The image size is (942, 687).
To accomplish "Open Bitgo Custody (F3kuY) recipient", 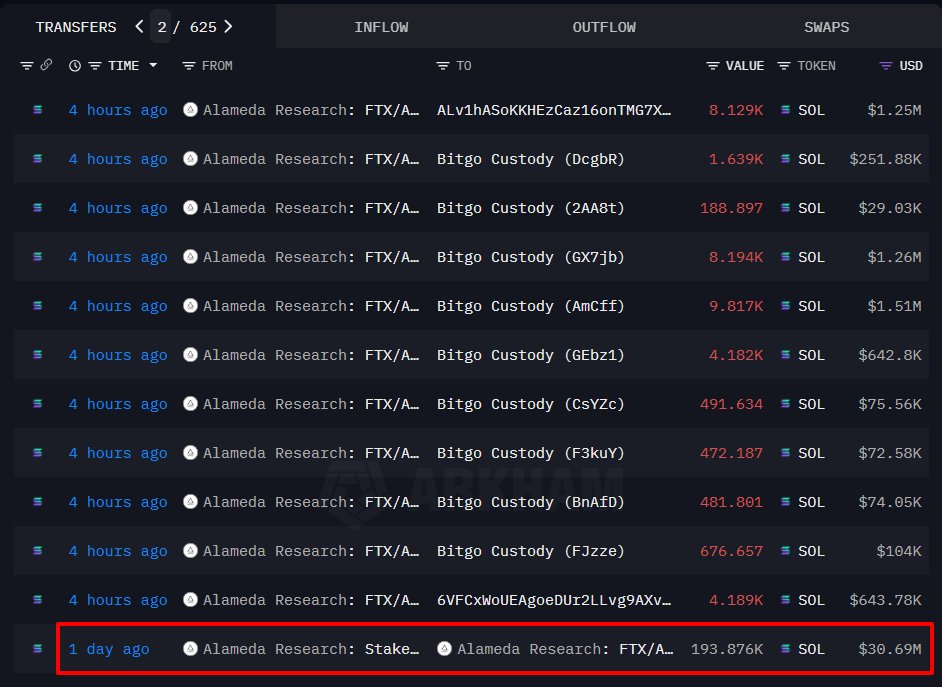I will 530,453.
